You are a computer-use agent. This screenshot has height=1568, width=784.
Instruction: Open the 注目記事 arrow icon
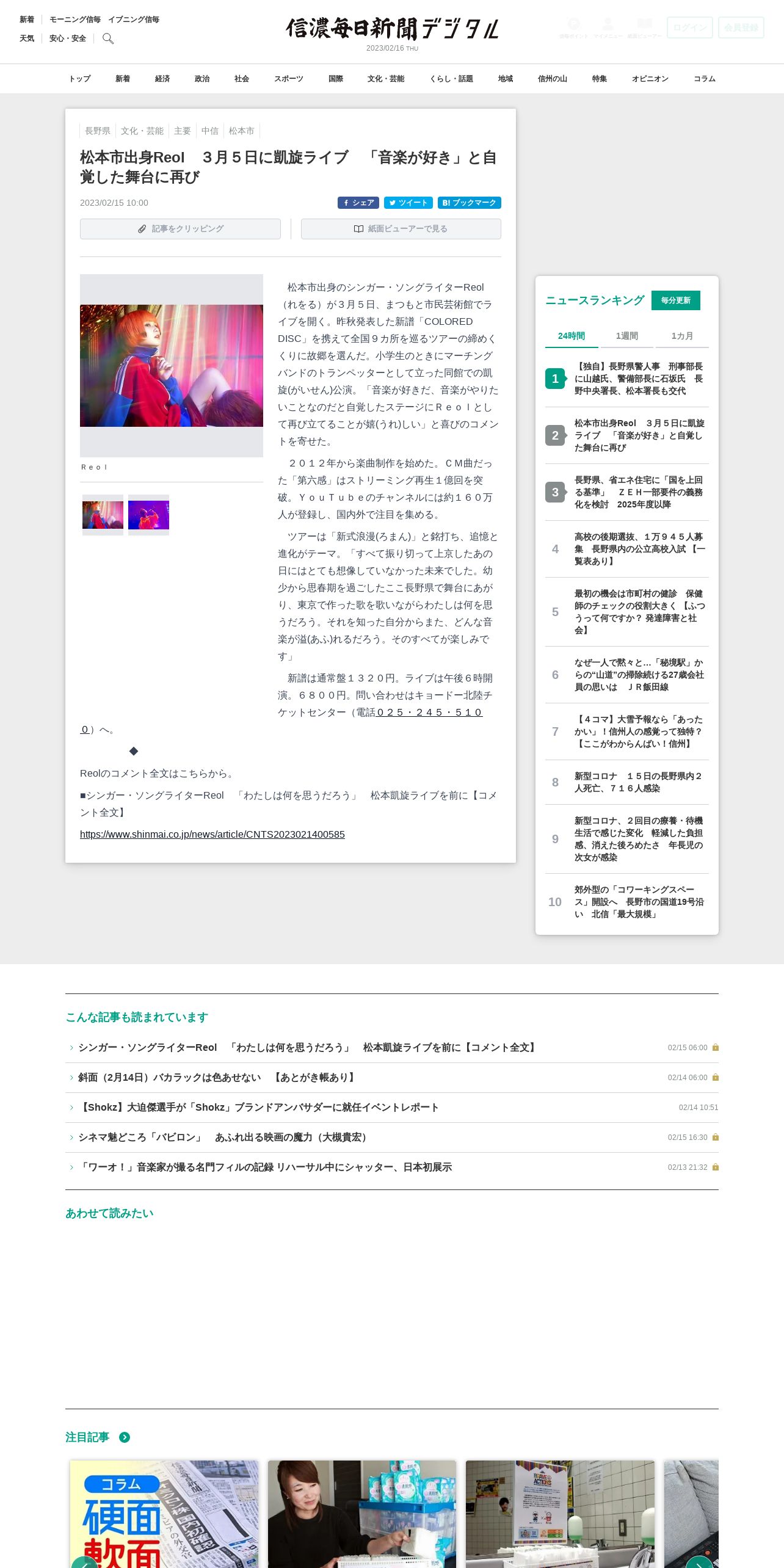pos(125,1437)
